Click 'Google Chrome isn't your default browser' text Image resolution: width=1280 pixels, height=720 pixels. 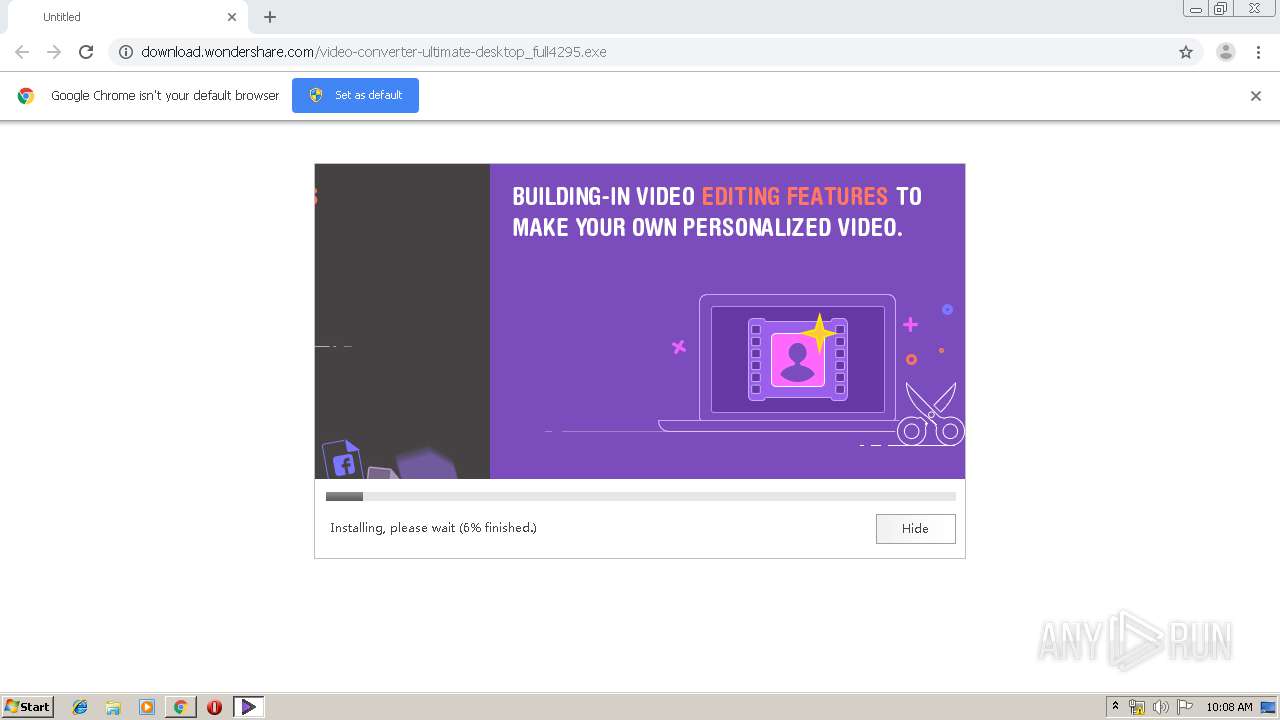[165, 96]
